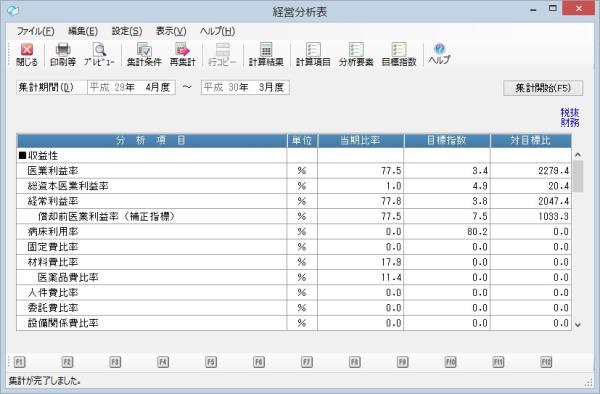Select the ■収益性 section row

294,155
